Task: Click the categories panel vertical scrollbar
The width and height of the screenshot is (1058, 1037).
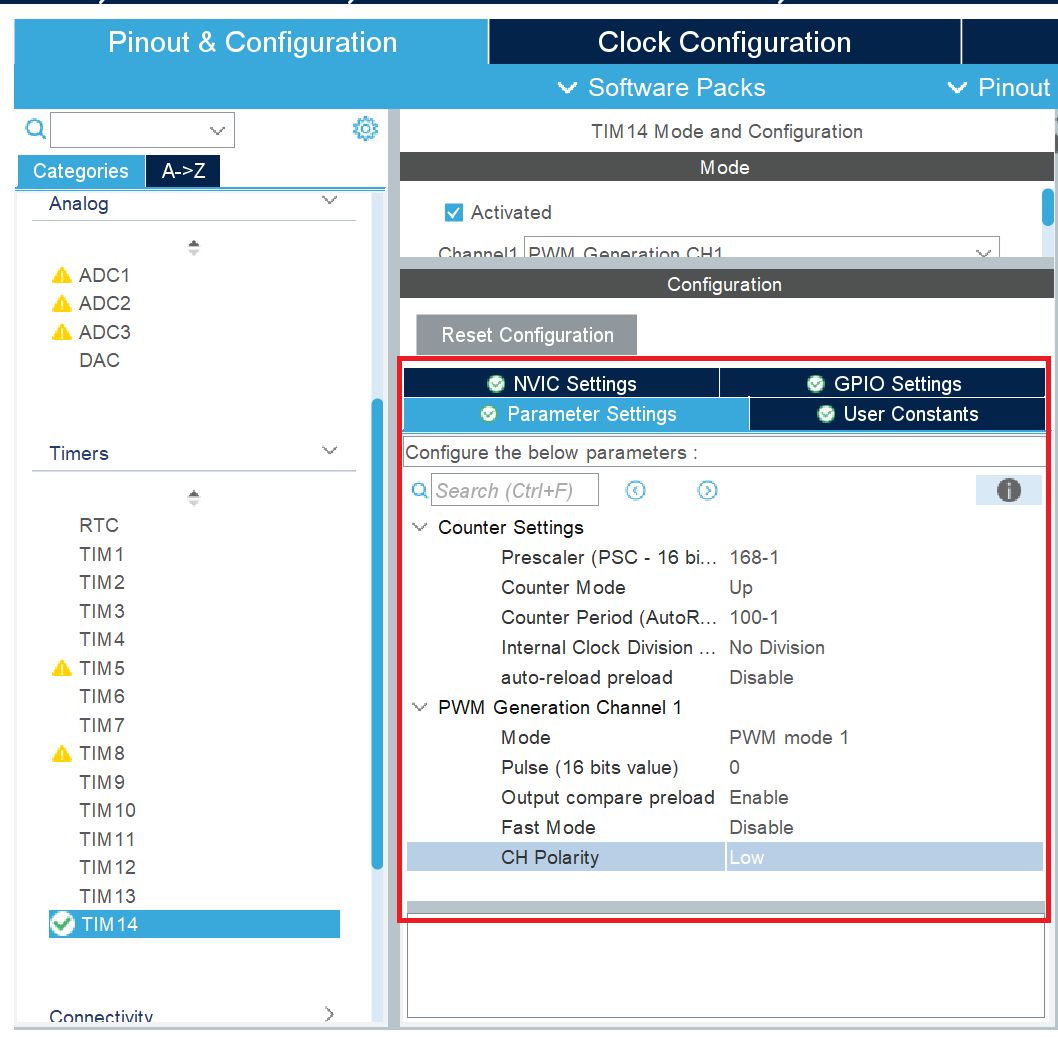Action: 377,634
